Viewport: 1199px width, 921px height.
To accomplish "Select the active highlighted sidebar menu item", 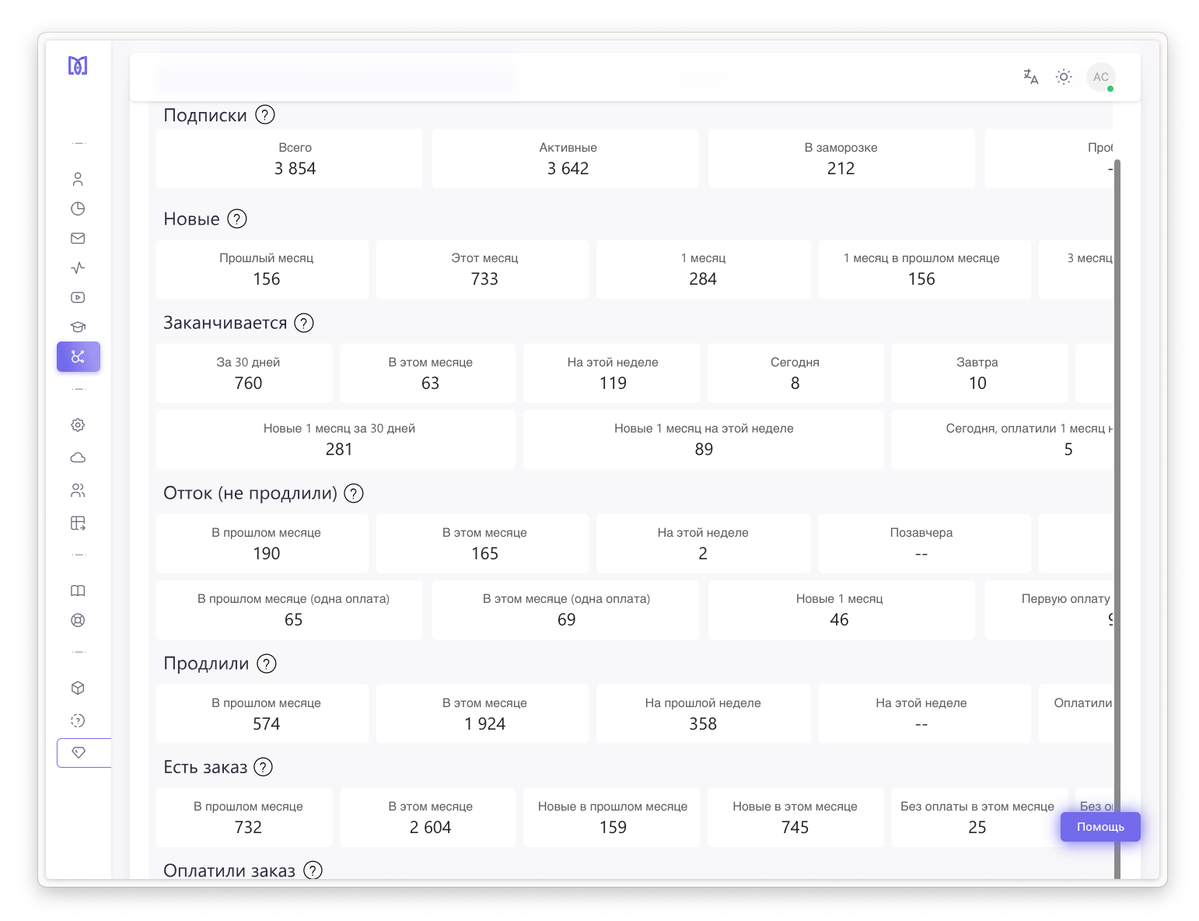I will (x=78, y=357).
